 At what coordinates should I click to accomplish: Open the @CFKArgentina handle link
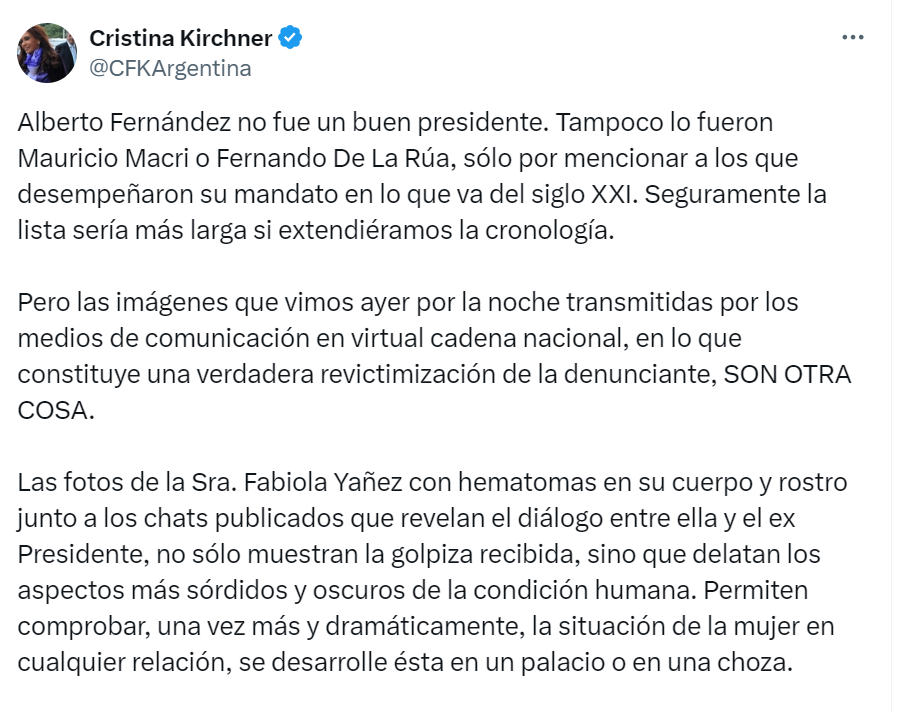click(x=170, y=69)
